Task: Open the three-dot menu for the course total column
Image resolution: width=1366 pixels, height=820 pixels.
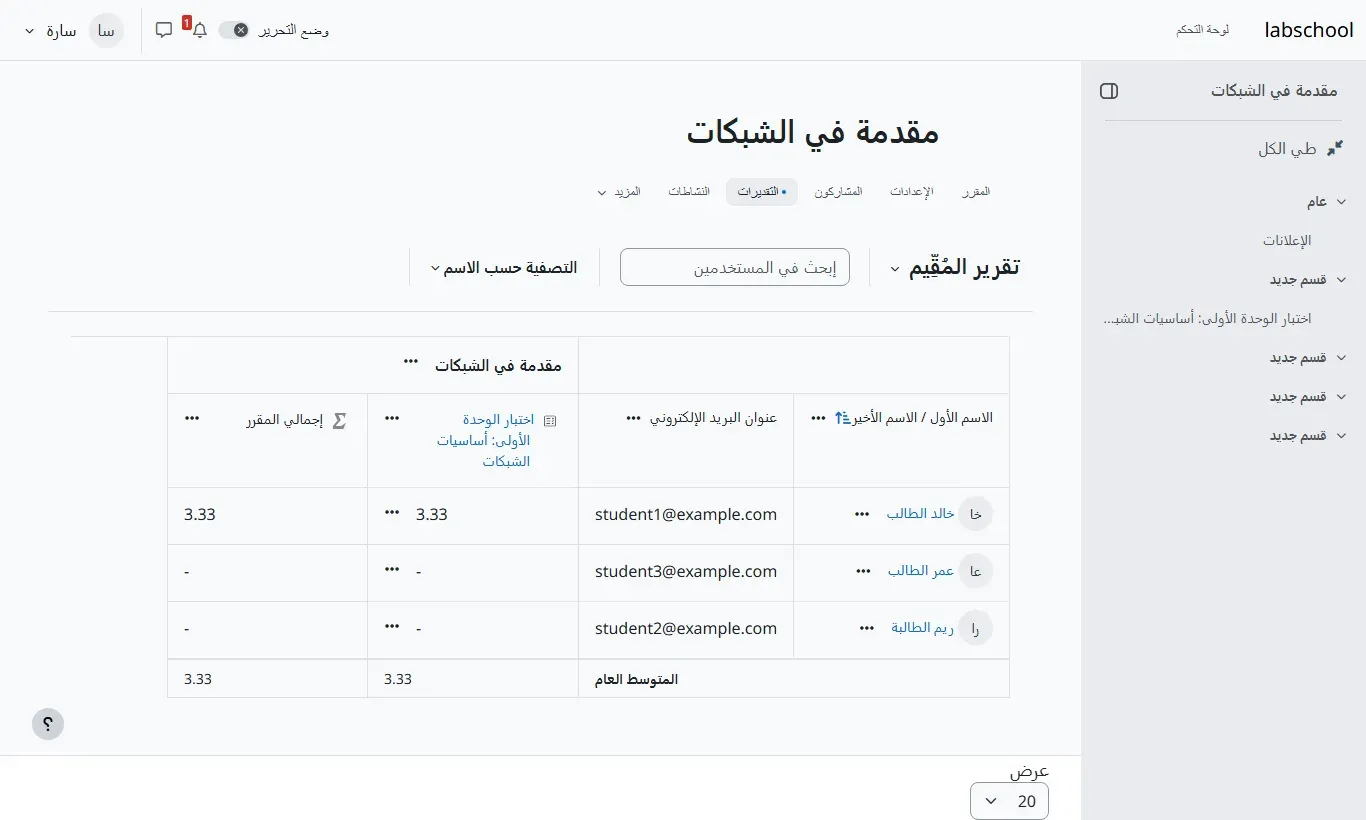Action: tap(192, 418)
